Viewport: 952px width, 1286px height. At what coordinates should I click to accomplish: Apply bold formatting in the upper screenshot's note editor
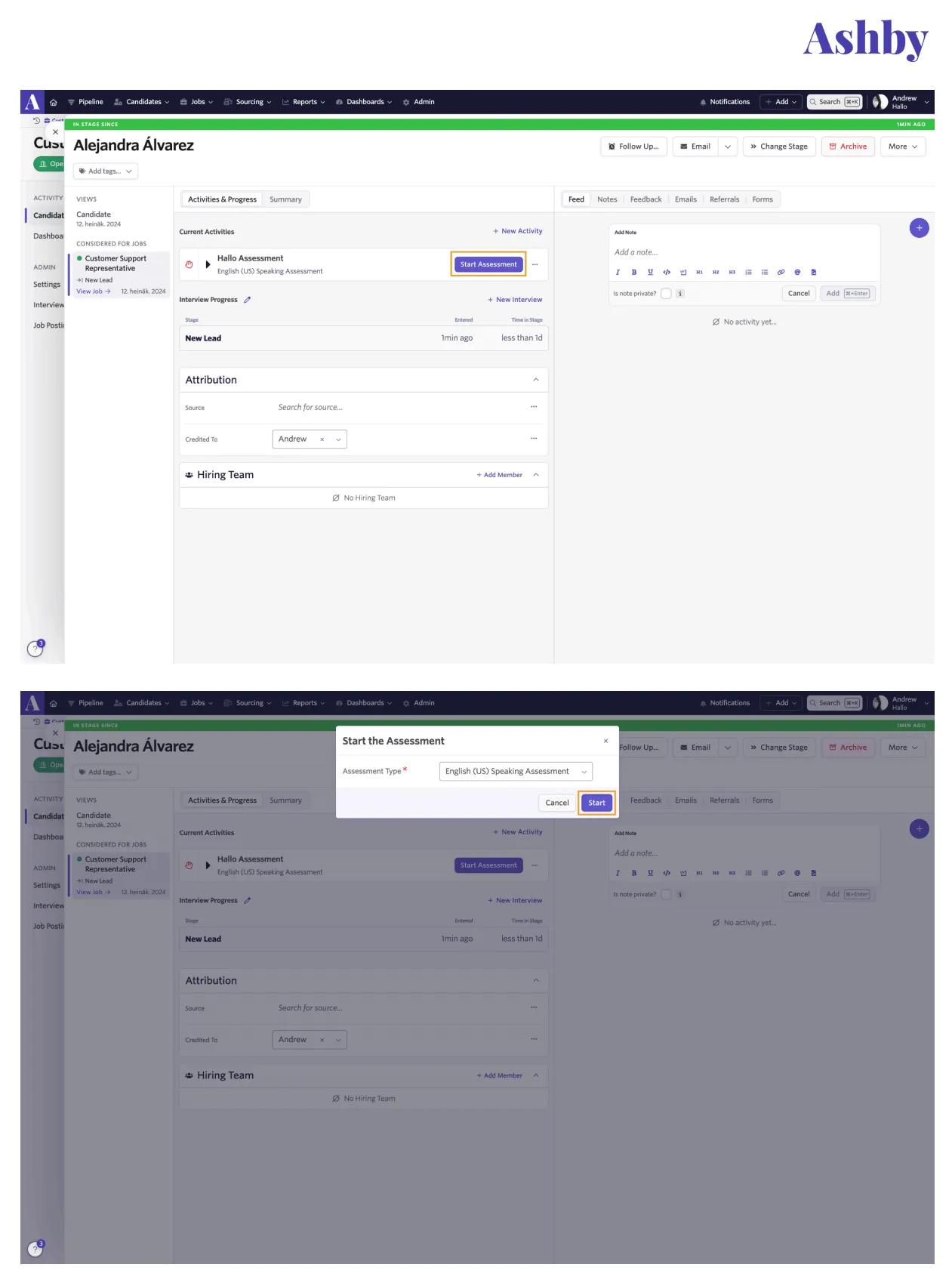click(634, 273)
